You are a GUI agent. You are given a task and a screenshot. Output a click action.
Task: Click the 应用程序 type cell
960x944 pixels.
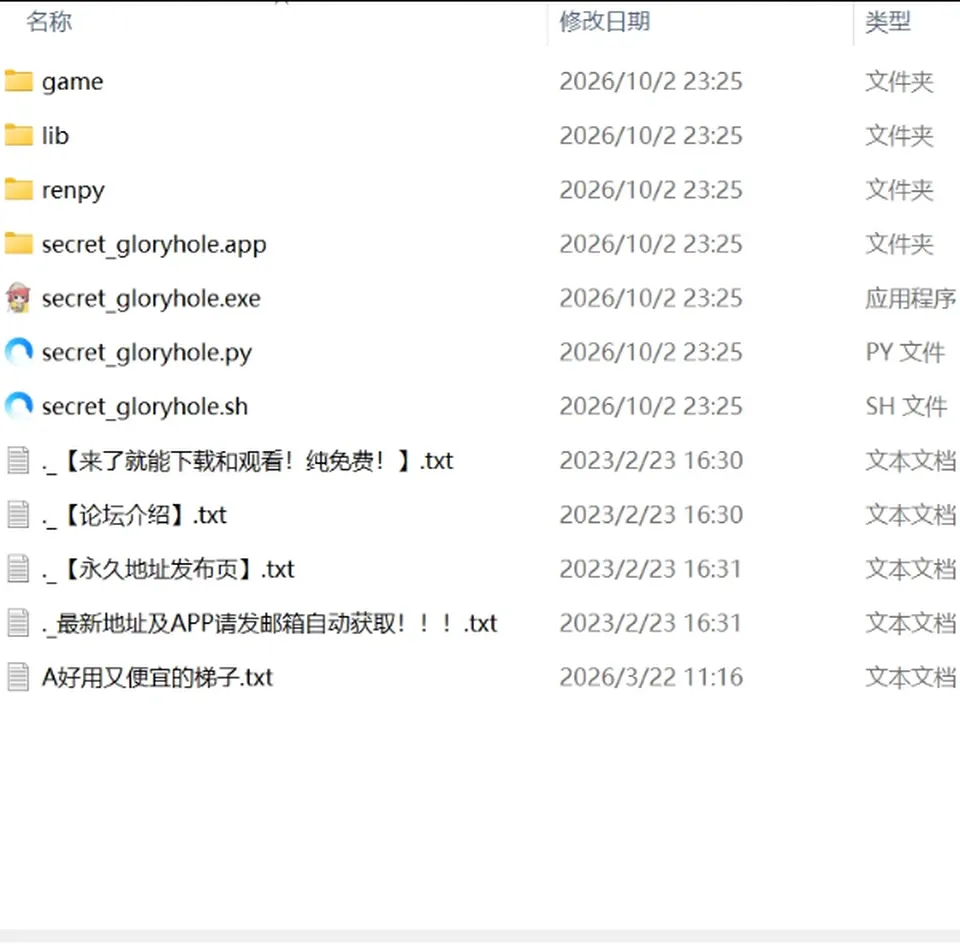[910, 298]
